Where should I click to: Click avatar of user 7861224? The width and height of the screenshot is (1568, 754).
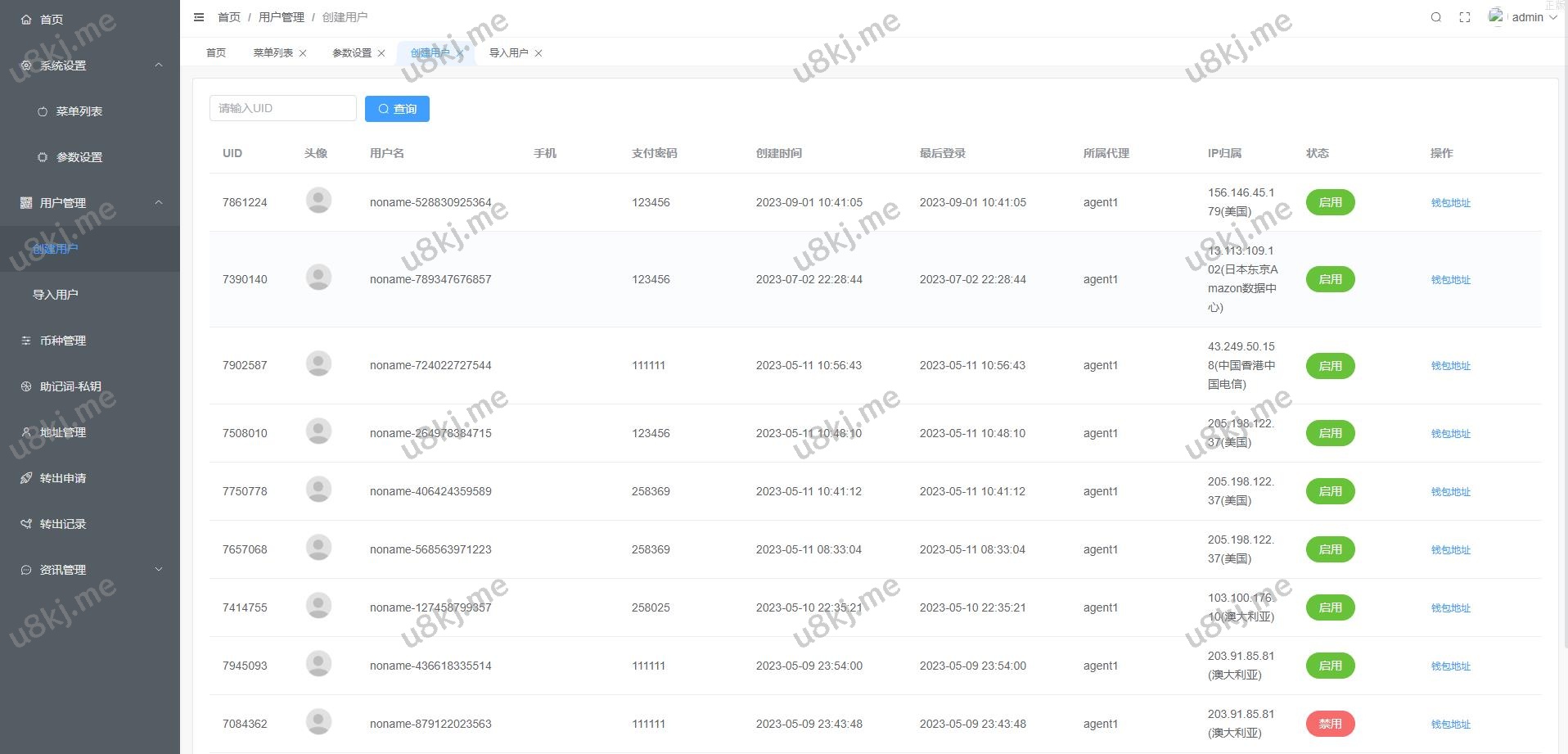318,201
